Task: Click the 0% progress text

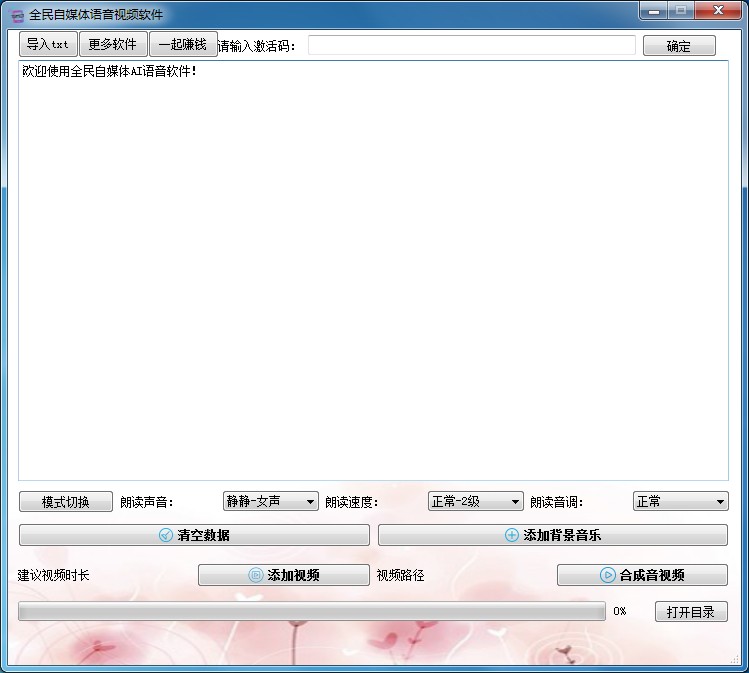Action: click(x=620, y=611)
